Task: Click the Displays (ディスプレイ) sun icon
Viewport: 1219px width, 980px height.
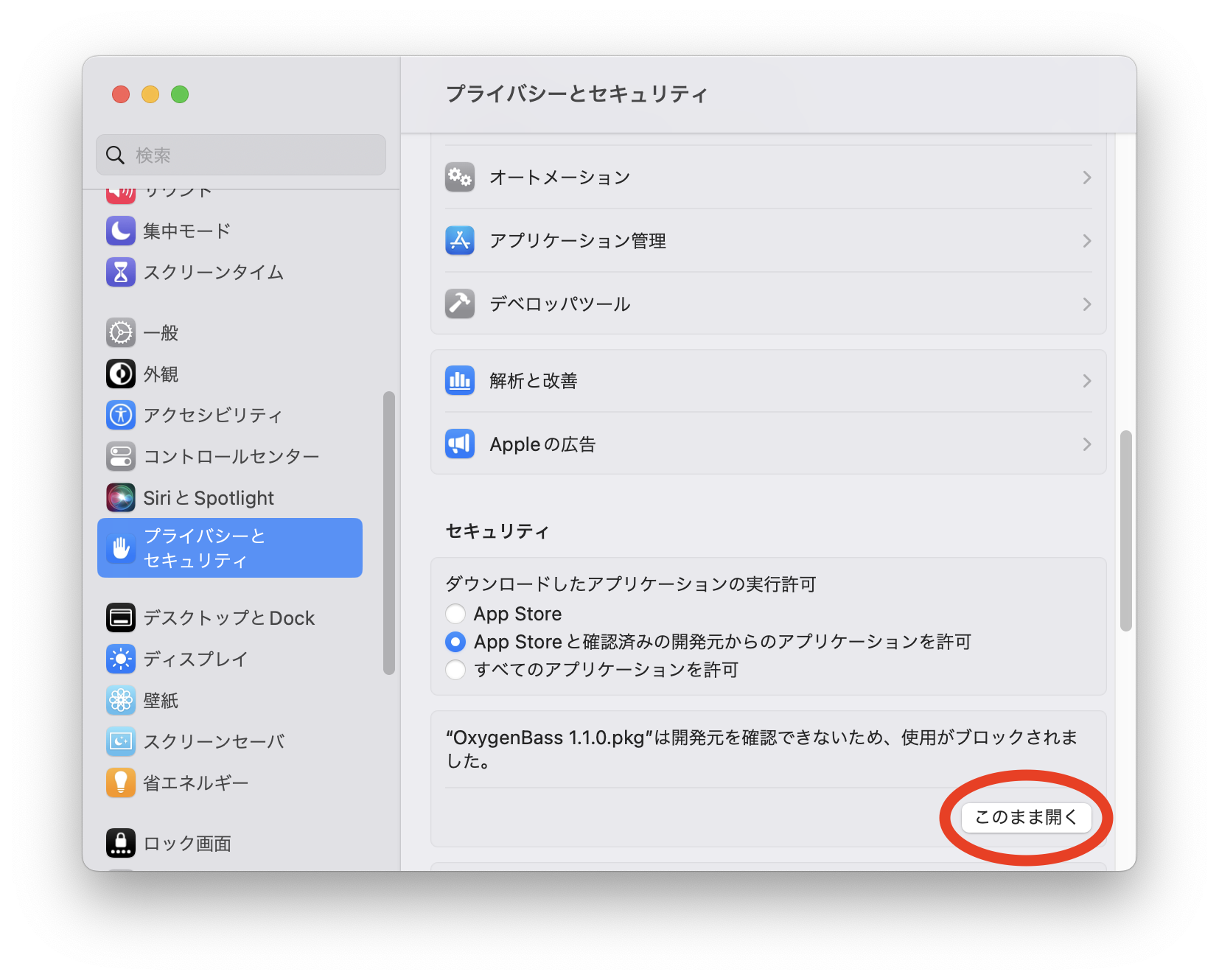Action: pos(121,659)
